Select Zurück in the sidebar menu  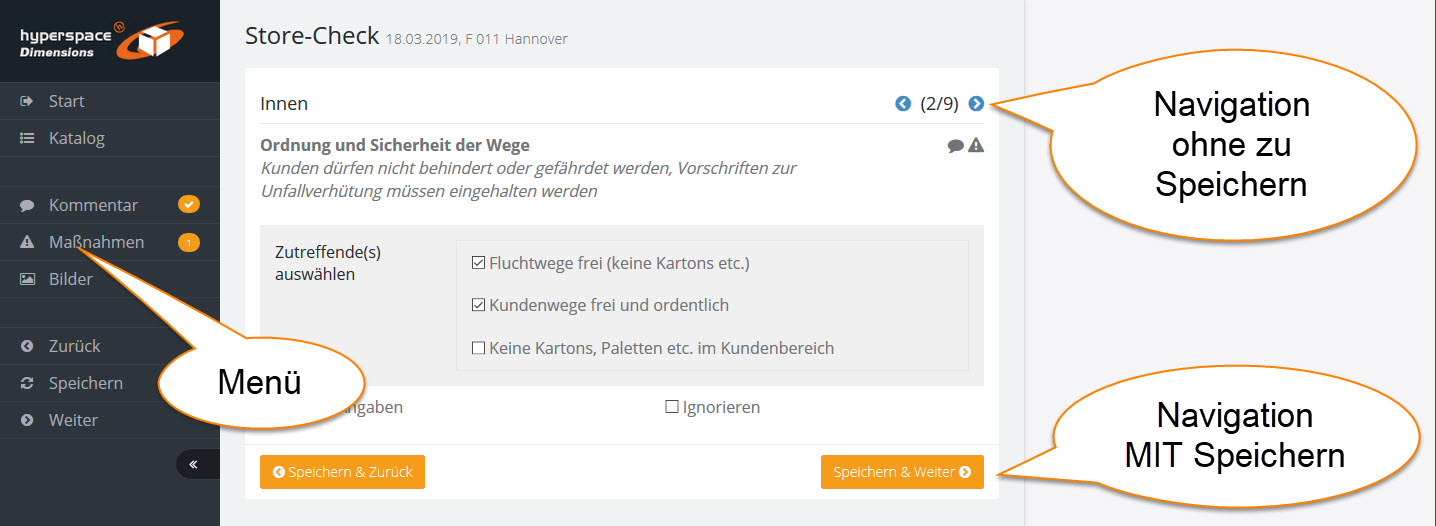click(x=74, y=346)
